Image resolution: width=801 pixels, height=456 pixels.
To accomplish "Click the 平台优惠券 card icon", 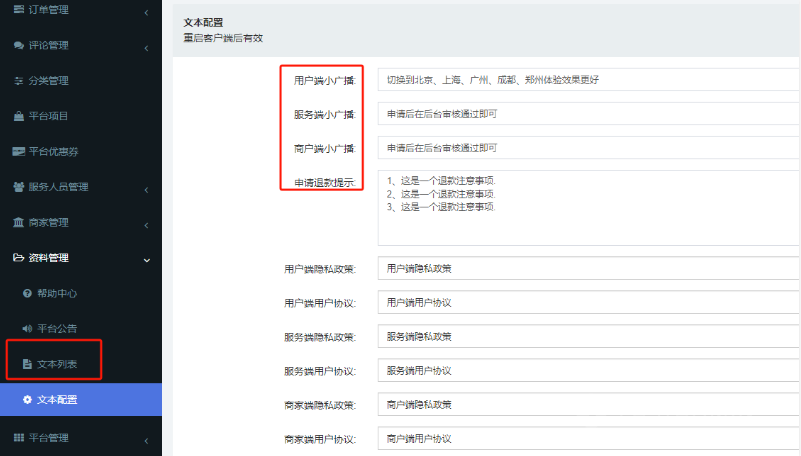I will [19, 152].
